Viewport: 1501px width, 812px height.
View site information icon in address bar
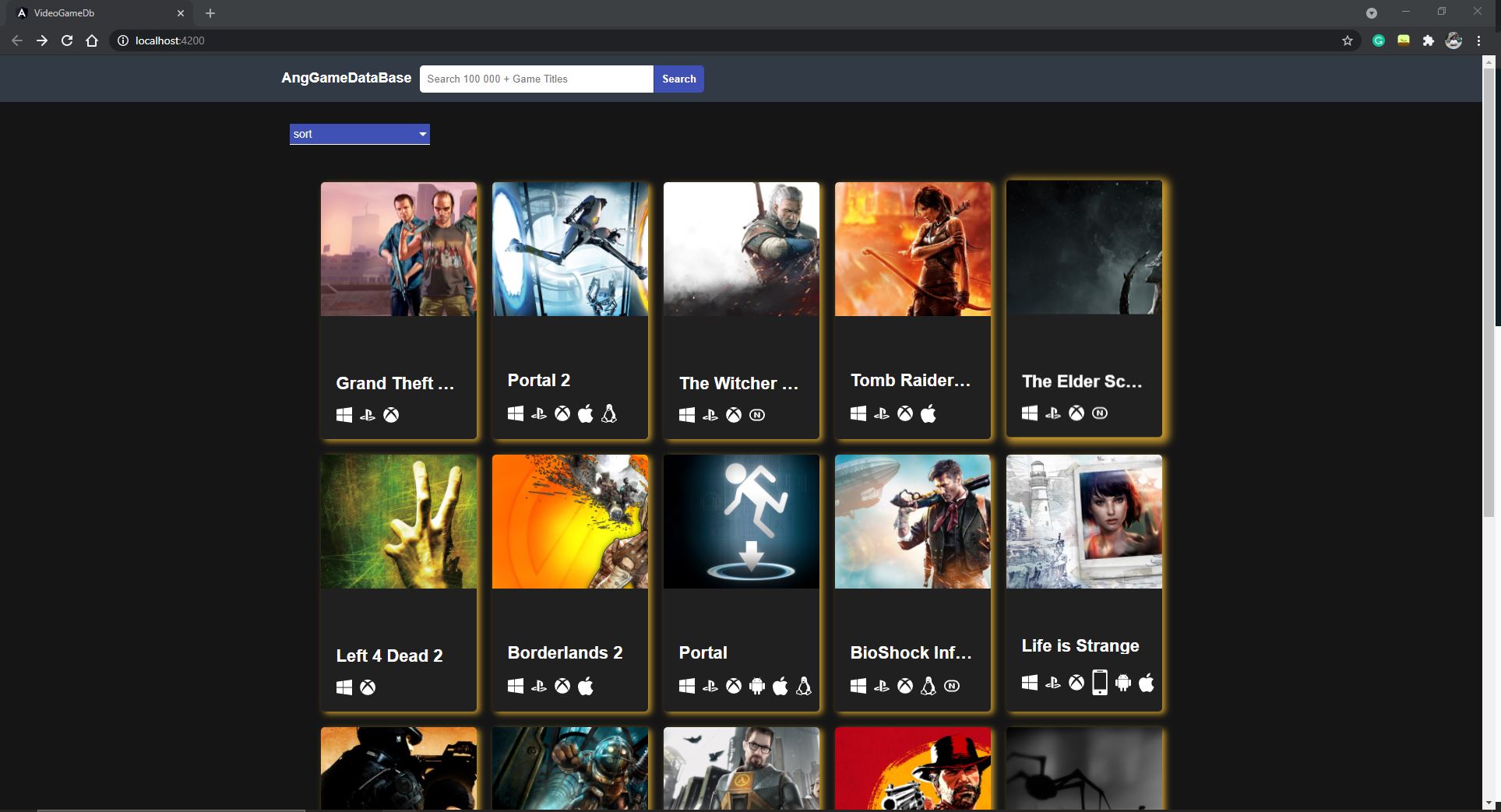123,40
